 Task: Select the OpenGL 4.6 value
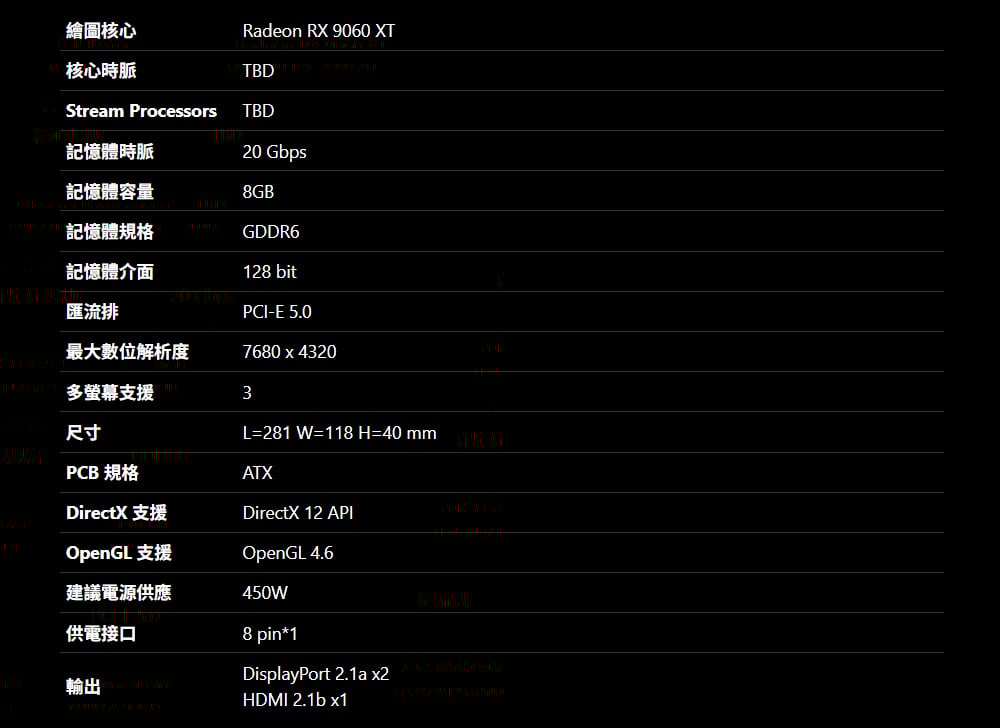tap(288, 553)
